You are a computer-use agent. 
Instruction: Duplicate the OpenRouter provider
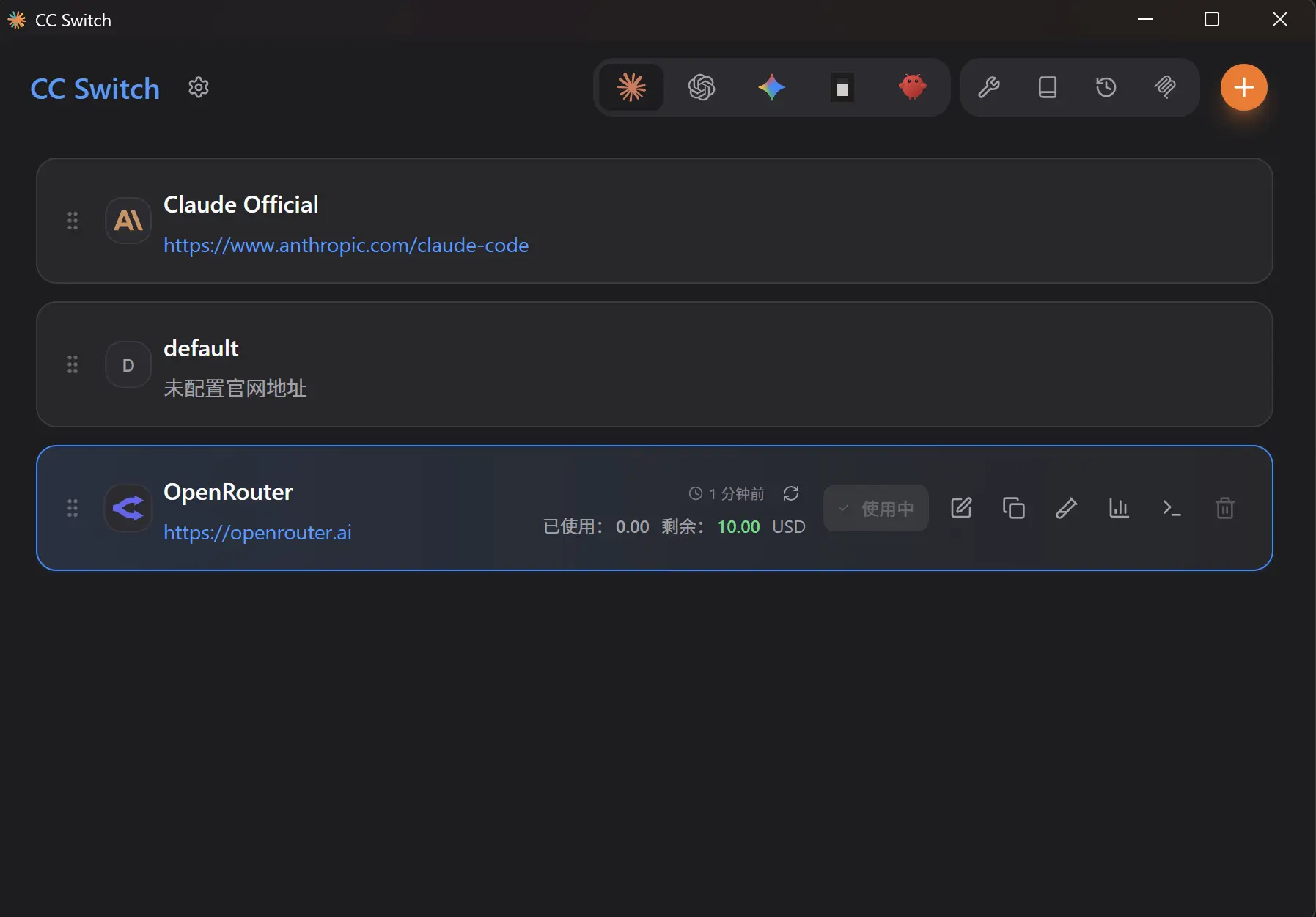(1014, 508)
